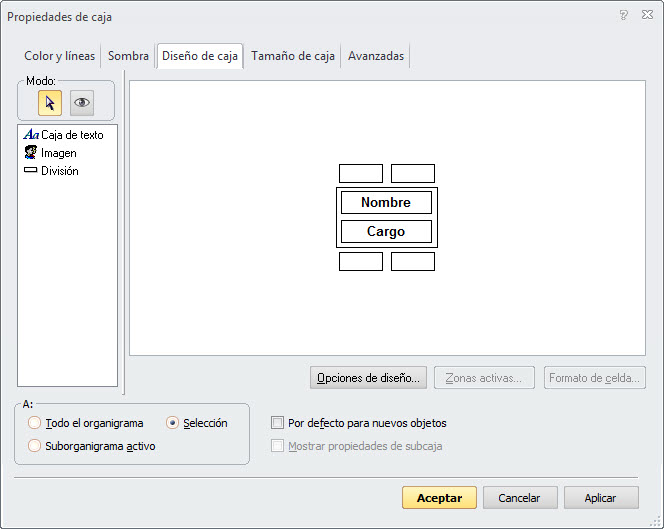Enable Por defecto para nuevos objetos
664x529 pixels.
click(278, 423)
